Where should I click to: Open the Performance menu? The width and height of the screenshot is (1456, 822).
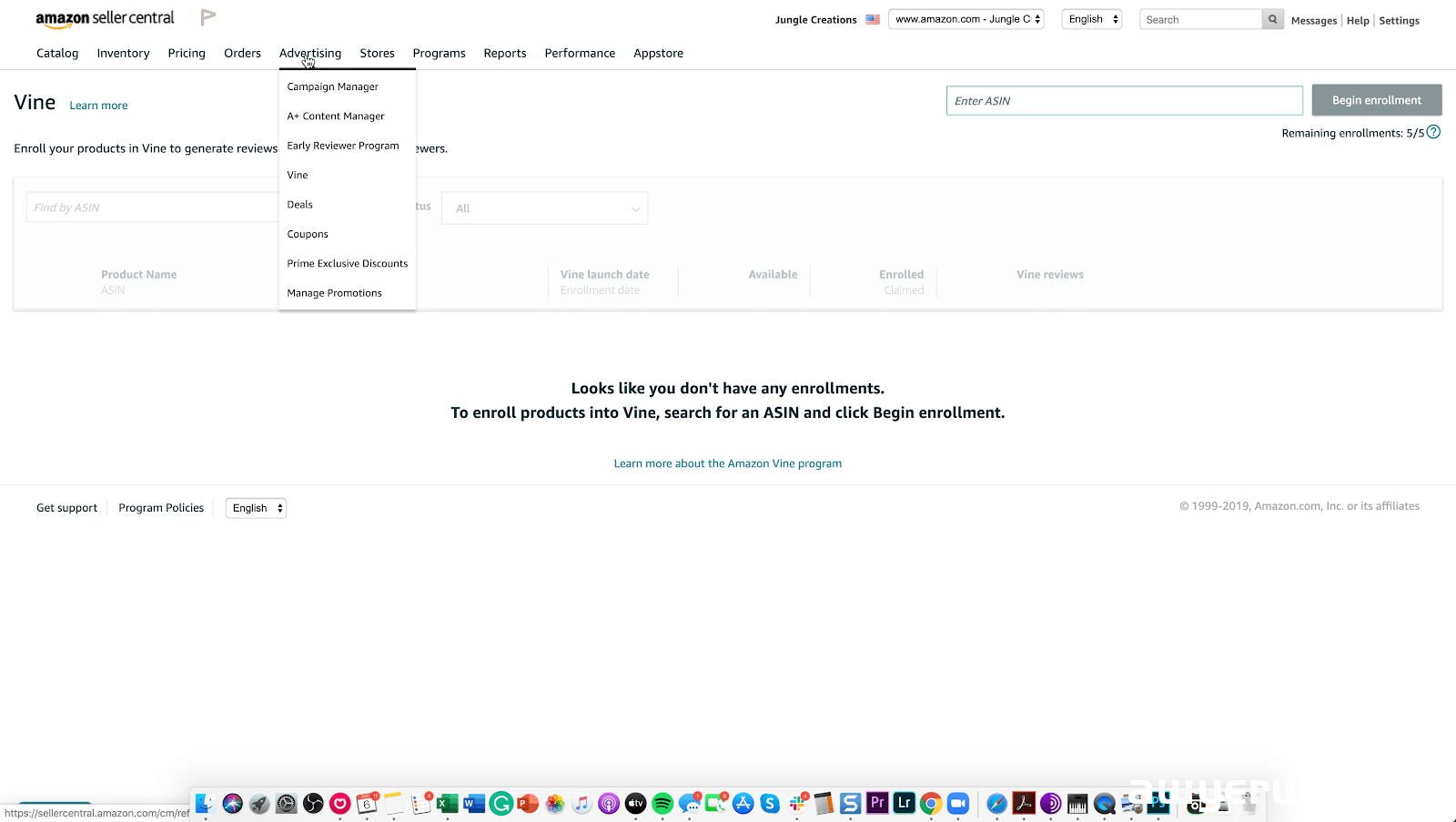(580, 53)
